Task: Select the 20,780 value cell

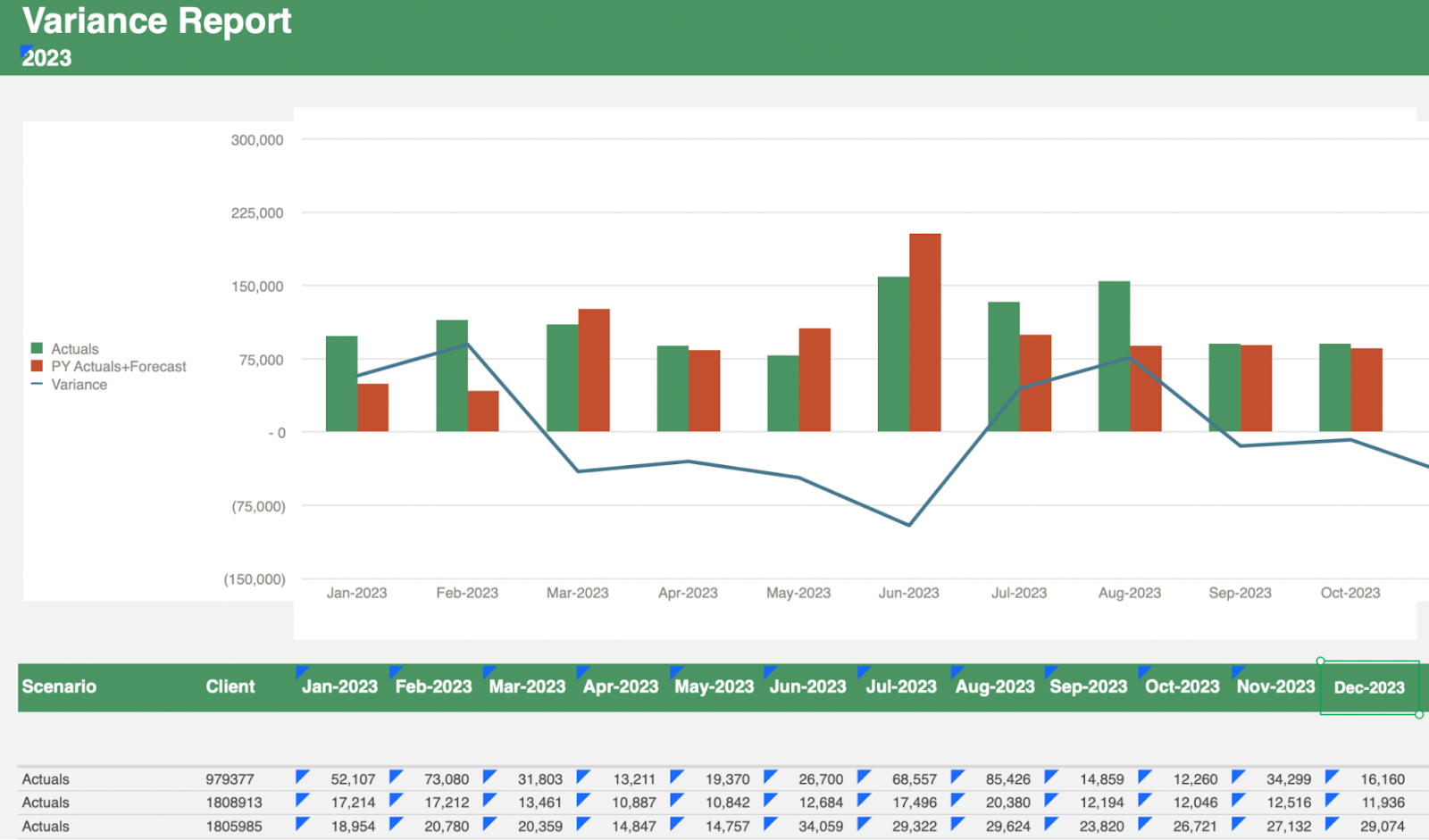Action: click(x=447, y=827)
